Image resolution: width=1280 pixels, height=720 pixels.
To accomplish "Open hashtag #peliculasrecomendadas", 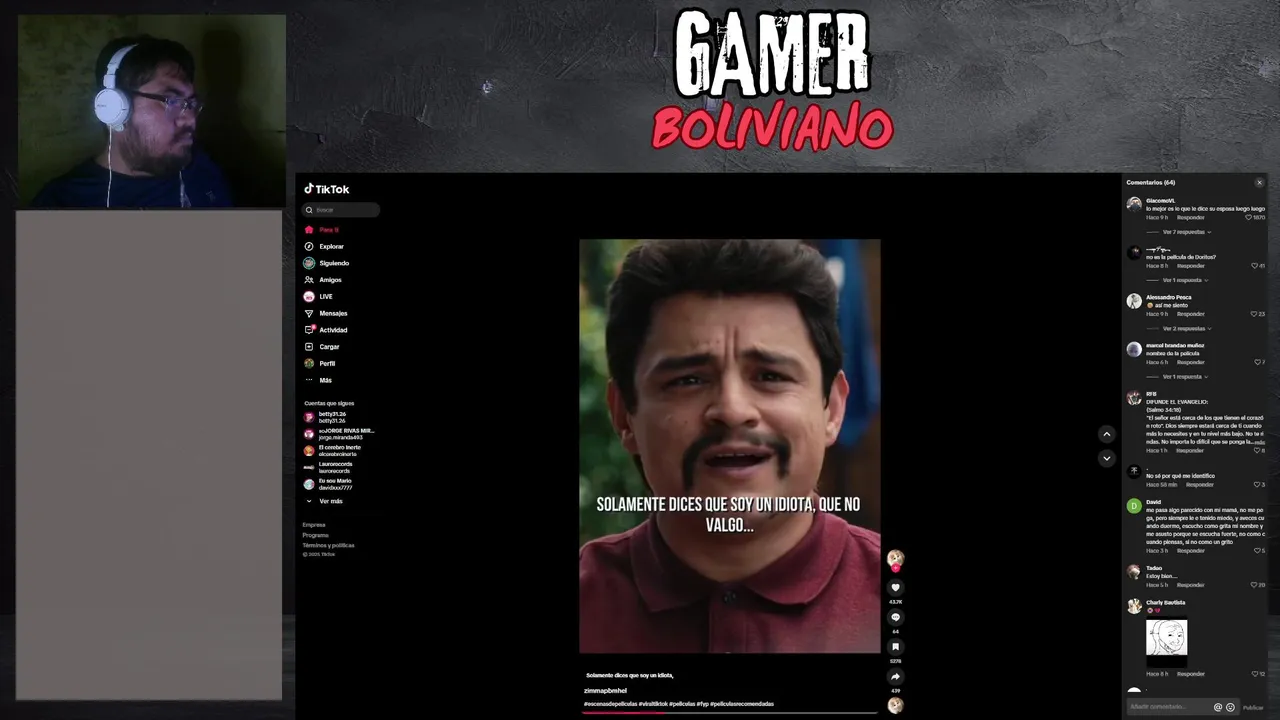I will [741, 704].
